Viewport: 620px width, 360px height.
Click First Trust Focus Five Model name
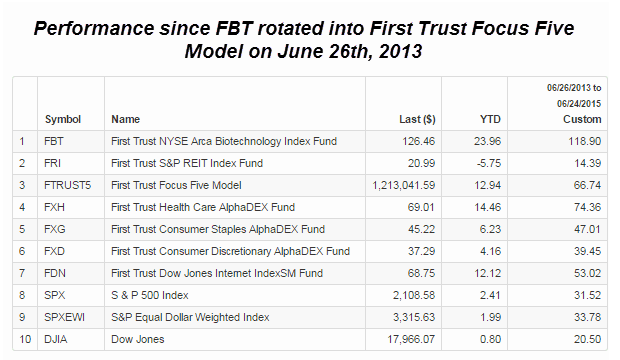[x=176, y=185]
